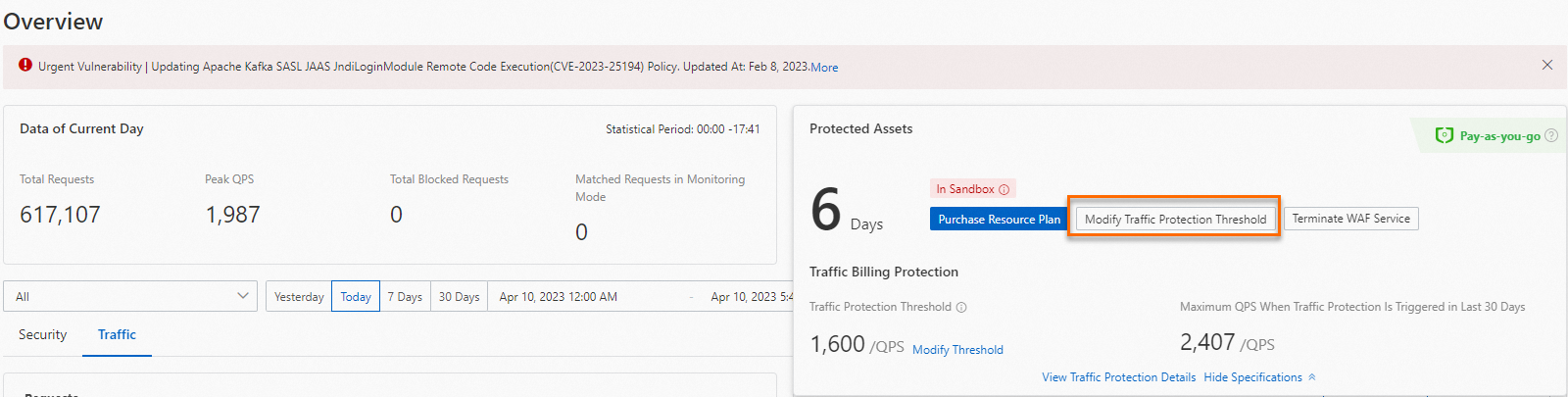Open the Modify Threshold link
This screenshot has width=1568, height=397.
point(957,350)
